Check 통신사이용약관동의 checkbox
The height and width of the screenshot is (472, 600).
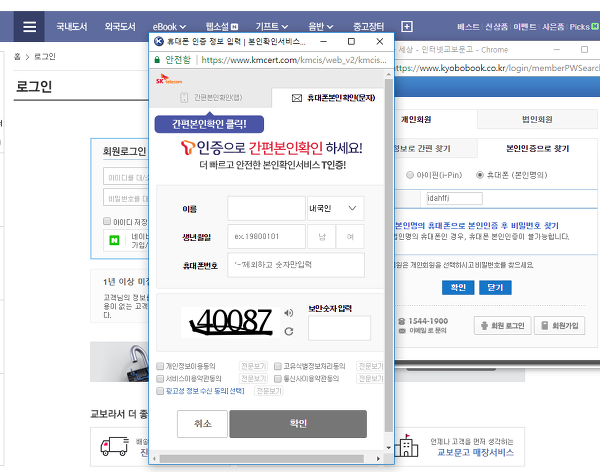278,379
